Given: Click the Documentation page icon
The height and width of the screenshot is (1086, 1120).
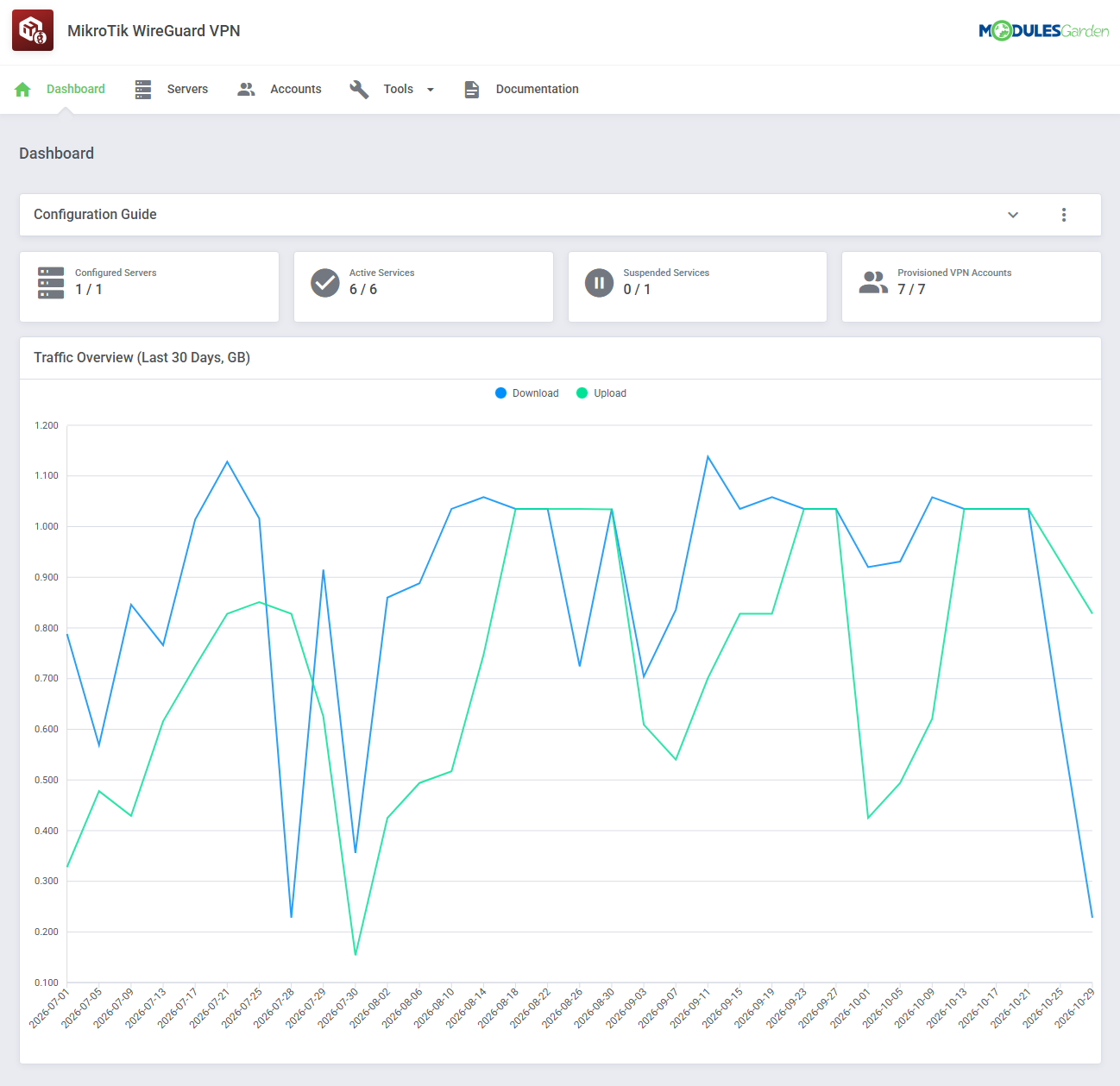Looking at the screenshot, I should 472,90.
